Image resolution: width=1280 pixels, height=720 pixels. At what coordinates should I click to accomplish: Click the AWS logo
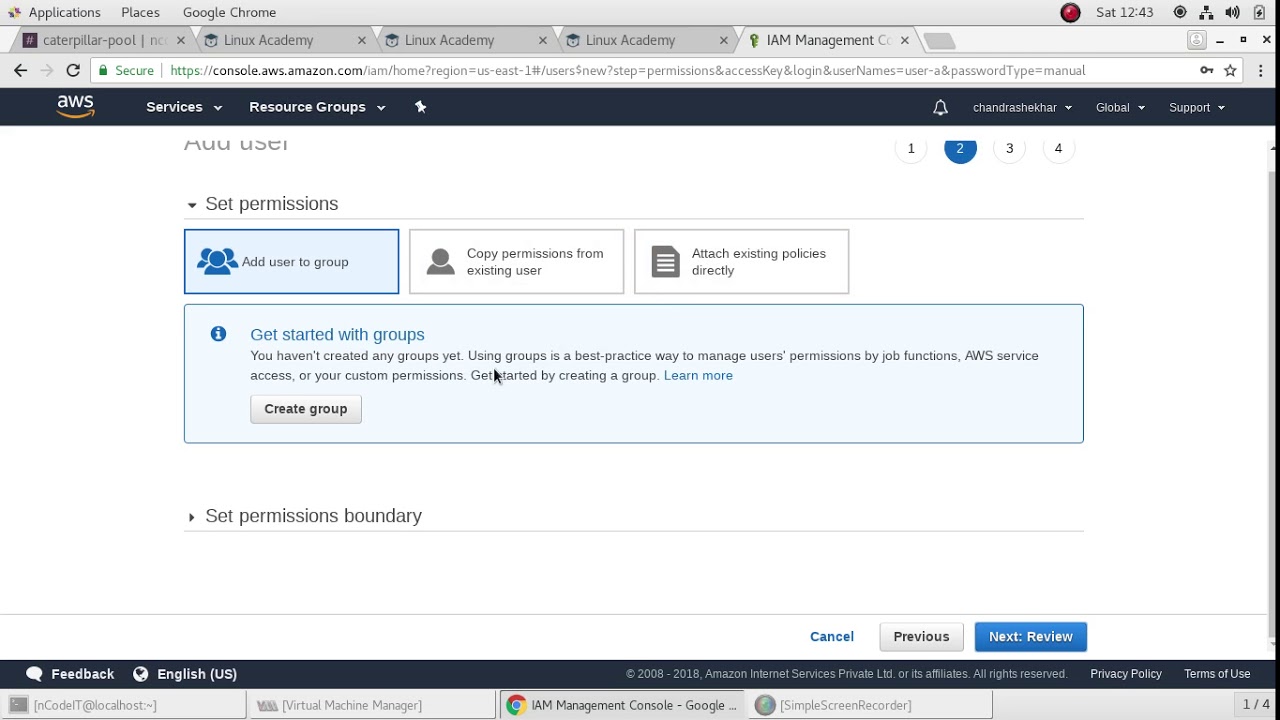pyautogui.click(x=76, y=106)
